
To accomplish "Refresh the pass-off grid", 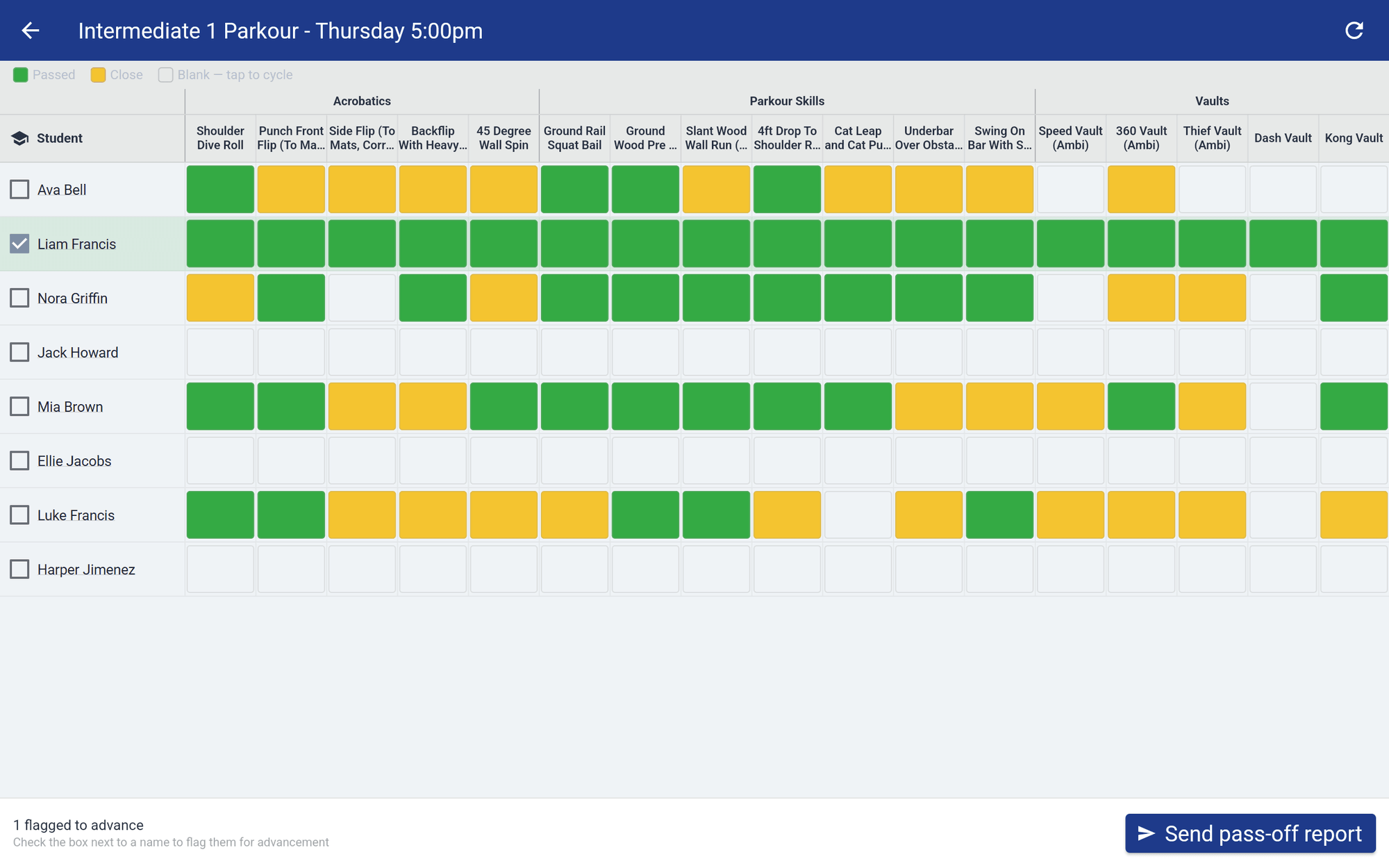I will coord(1354,31).
